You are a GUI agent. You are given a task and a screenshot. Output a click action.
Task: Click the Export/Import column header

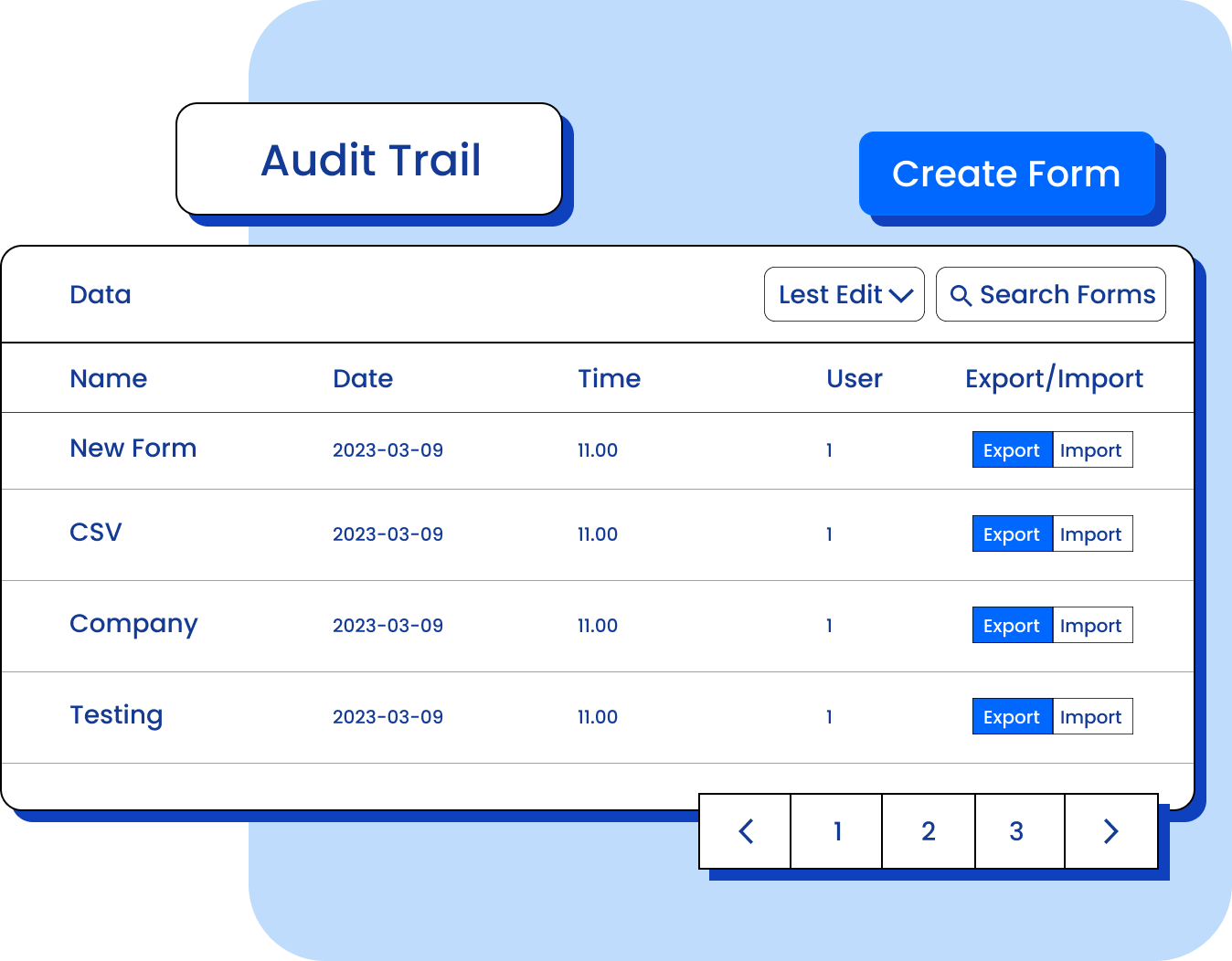[x=1055, y=379]
